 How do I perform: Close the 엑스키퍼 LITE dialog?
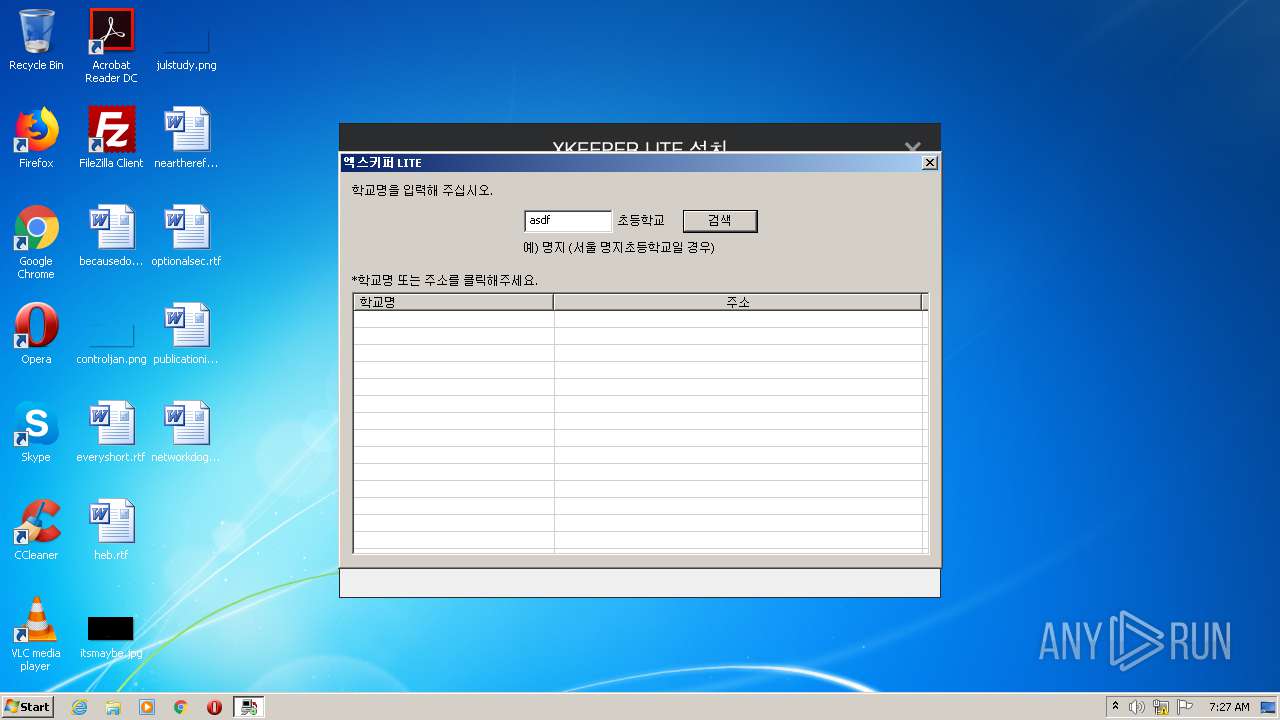click(x=929, y=163)
